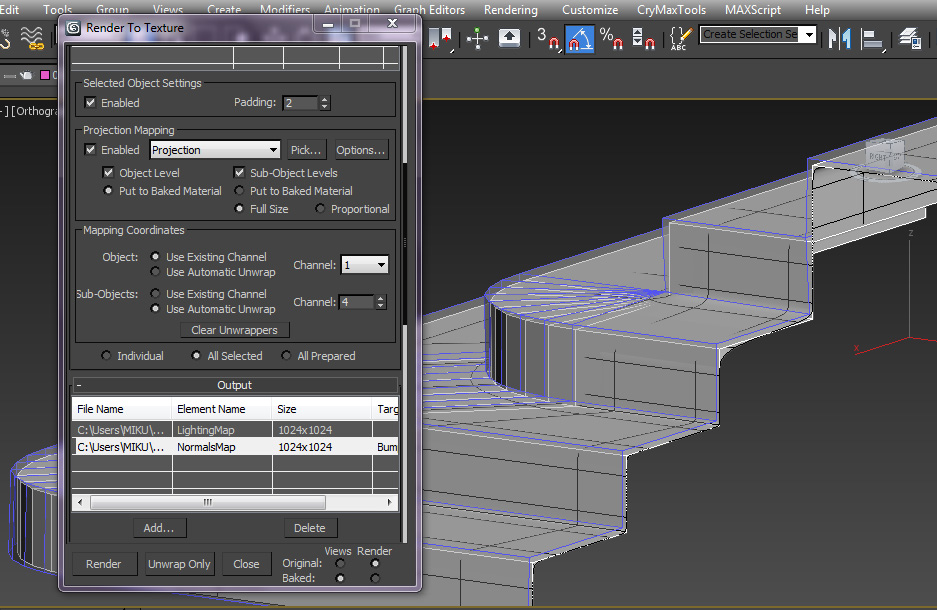The image size is (937, 610).
Task: Click the ViewCube in the viewport
Action: point(885,155)
